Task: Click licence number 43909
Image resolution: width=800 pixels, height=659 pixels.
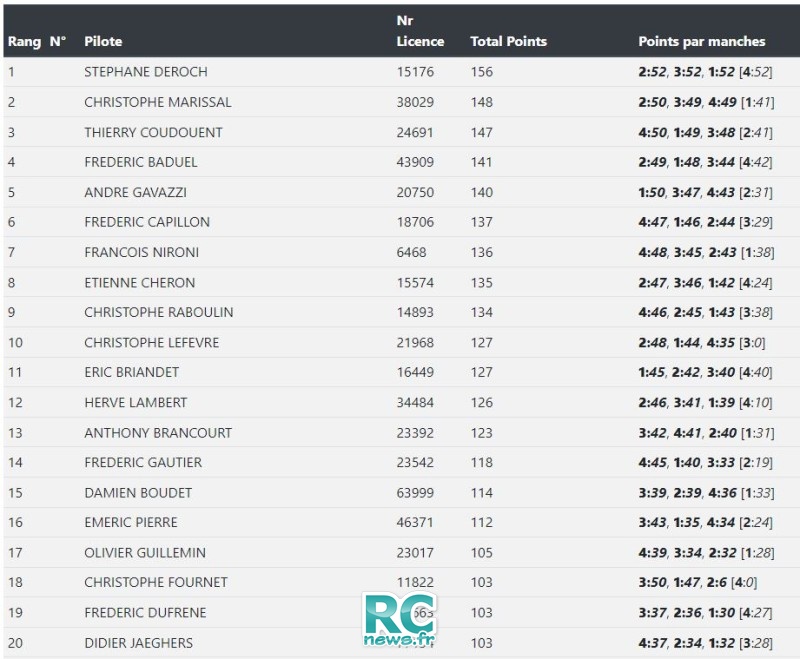Action: tap(415, 162)
